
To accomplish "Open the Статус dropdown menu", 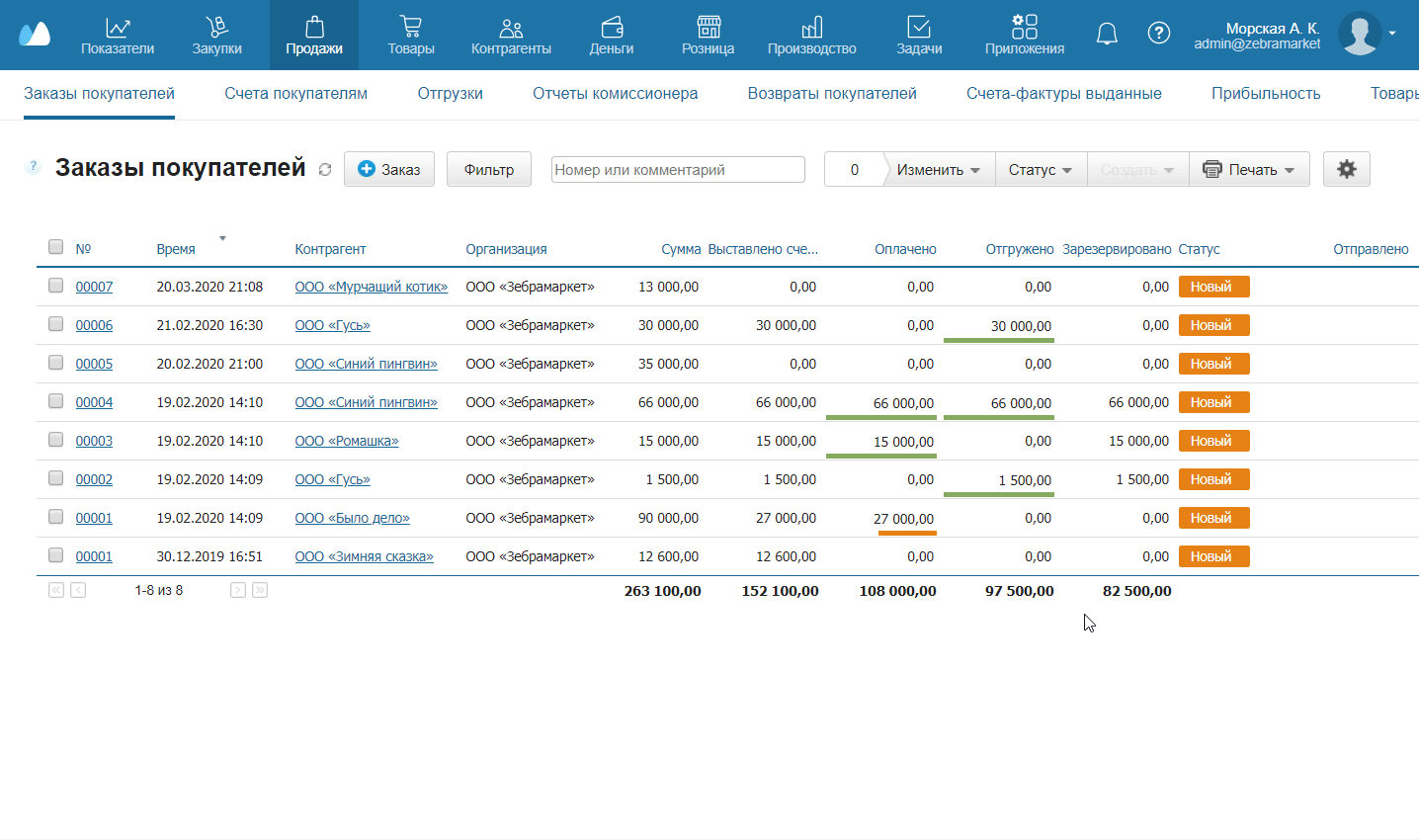I will pyautogui.click(x=1040, y=170).
